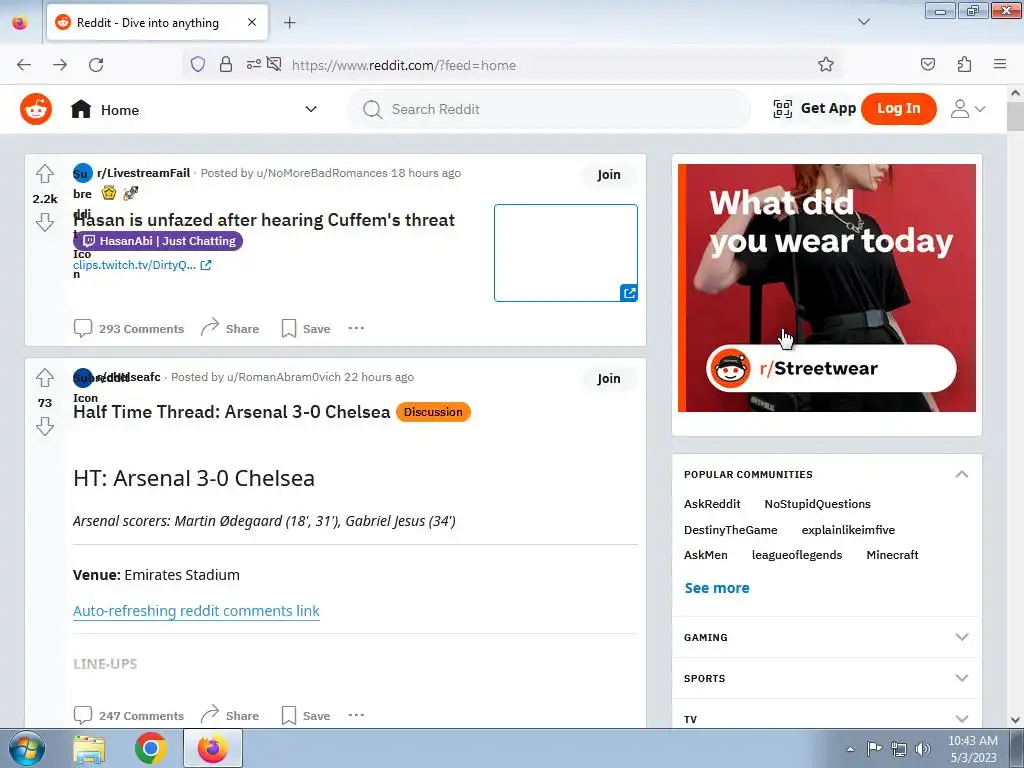1024x768 pixels.
Task: Open the Home feed dropdown chevron
Action: coord(311,109)
